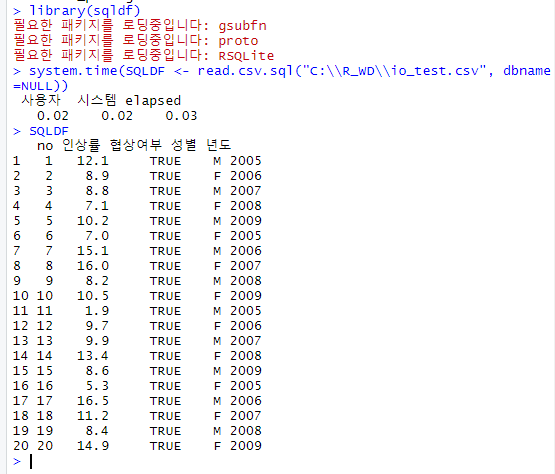Click the SQLDF command line
Image resolution: width=555 pixels, height=474 pixels.
point(41,131)
